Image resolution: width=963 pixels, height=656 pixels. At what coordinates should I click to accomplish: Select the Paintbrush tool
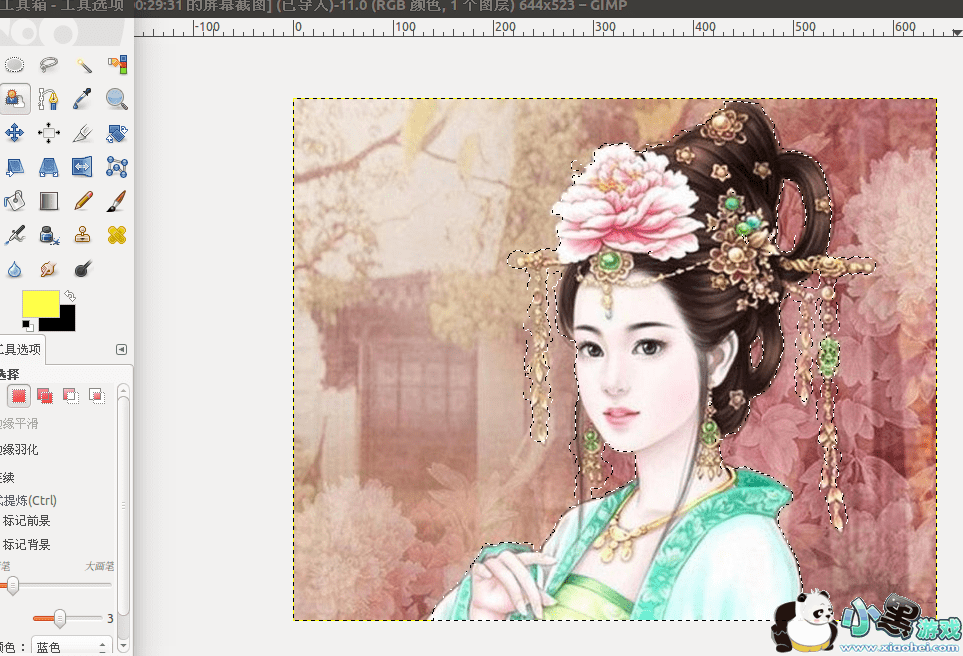[x=117, y=201]
